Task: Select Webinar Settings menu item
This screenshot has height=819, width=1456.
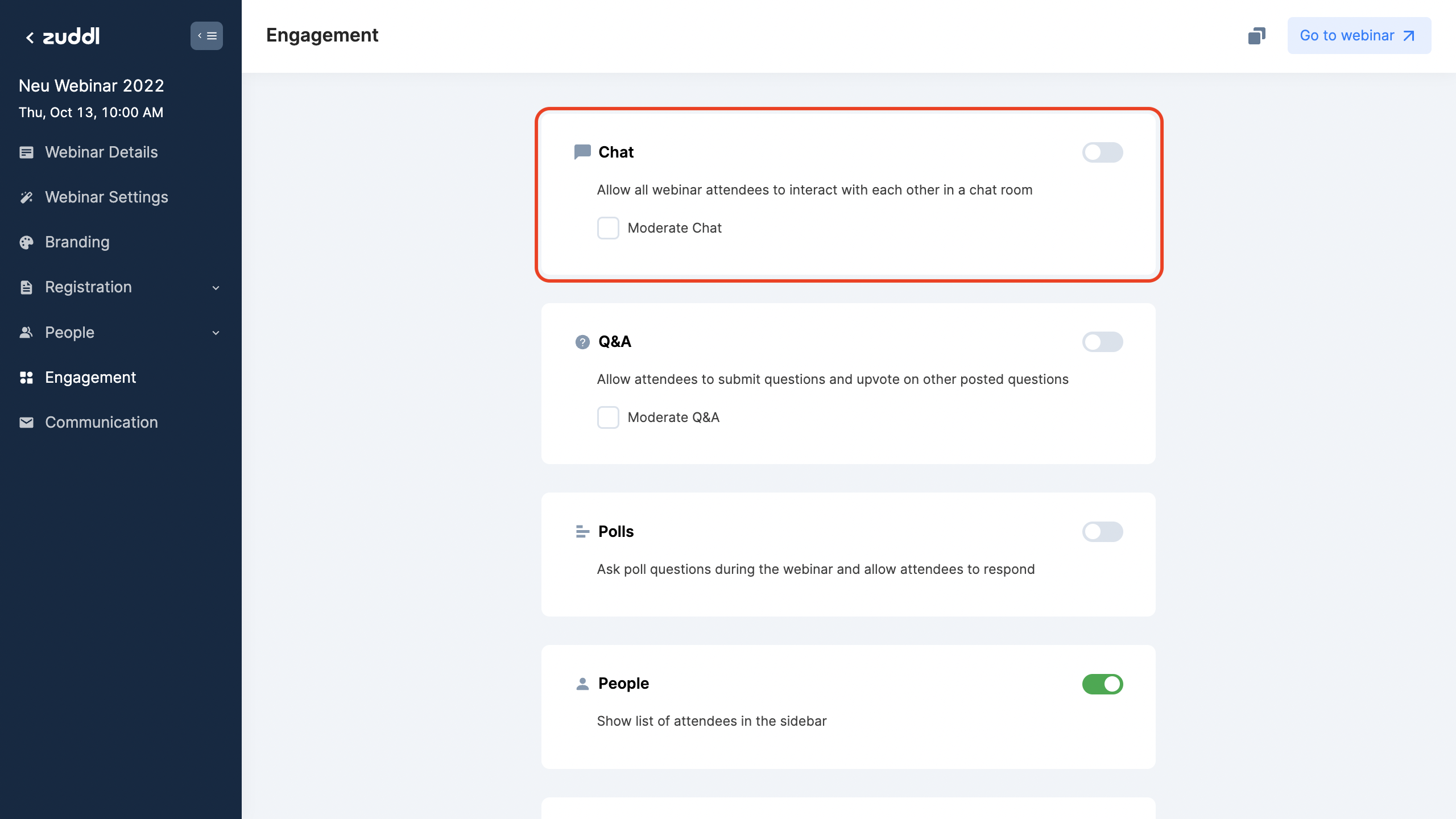Action: pos(106,197)
